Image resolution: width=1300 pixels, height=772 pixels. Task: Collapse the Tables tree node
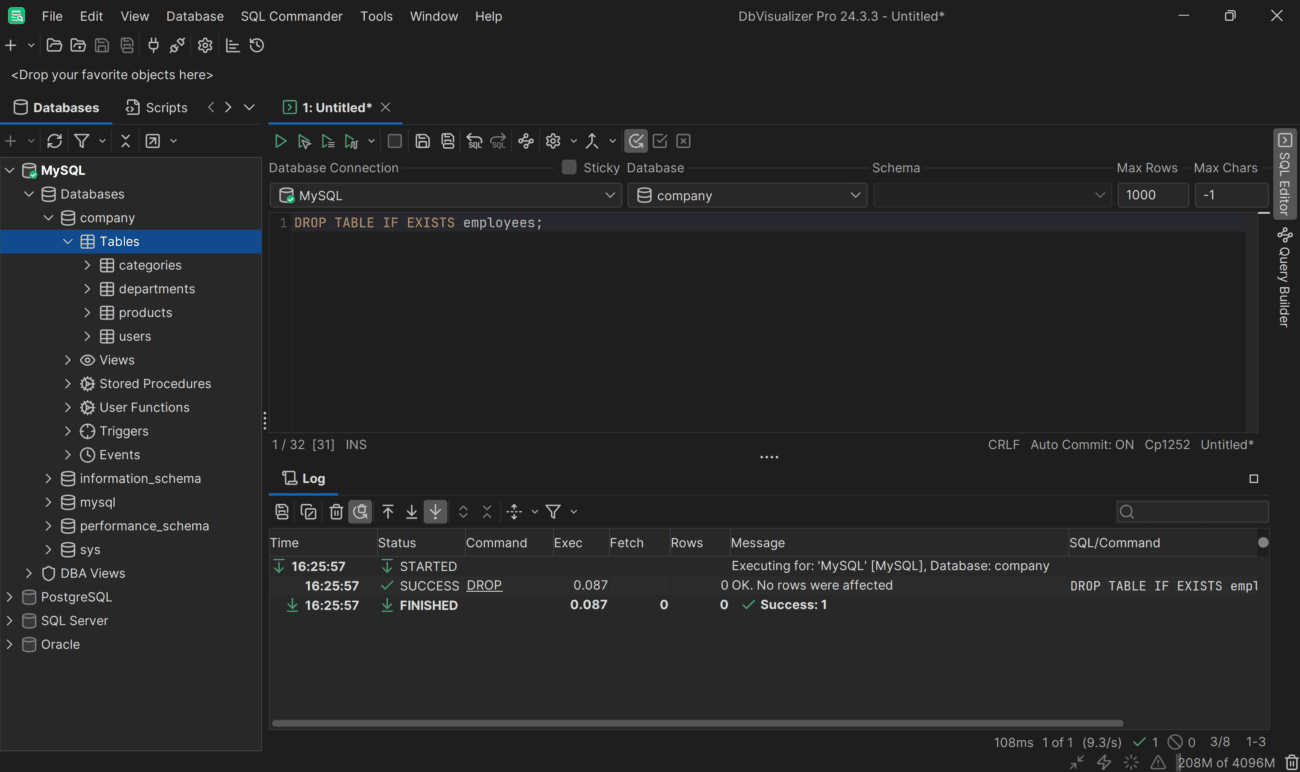click(68, 241)
